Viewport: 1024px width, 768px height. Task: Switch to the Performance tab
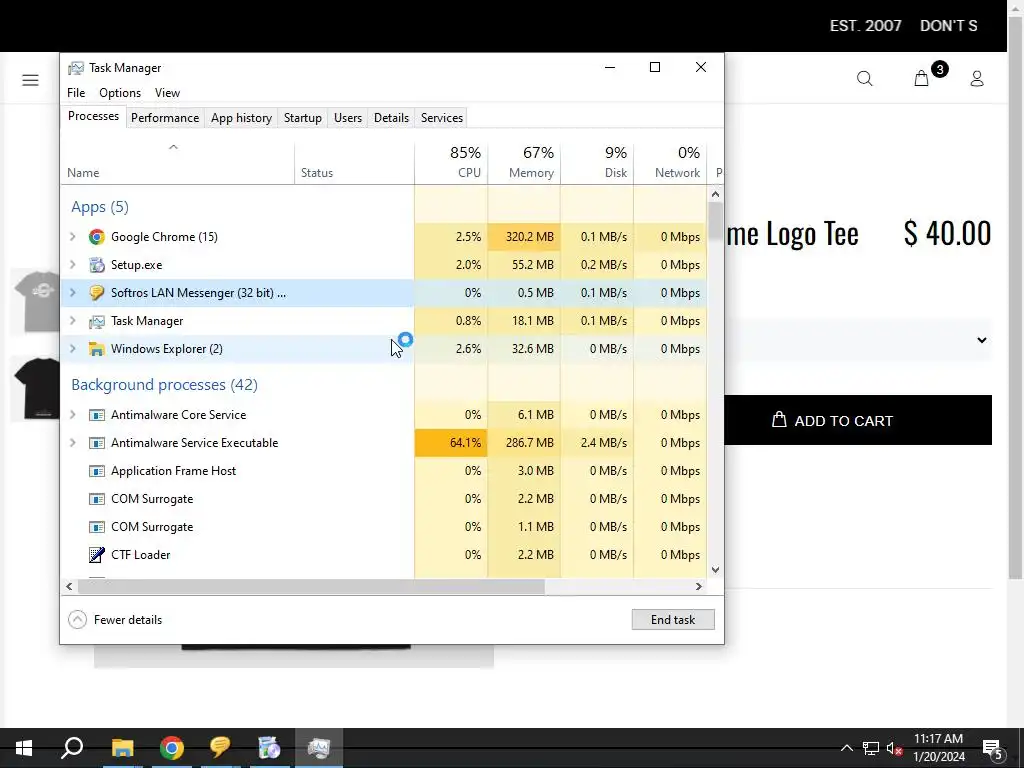coord(165,118)
